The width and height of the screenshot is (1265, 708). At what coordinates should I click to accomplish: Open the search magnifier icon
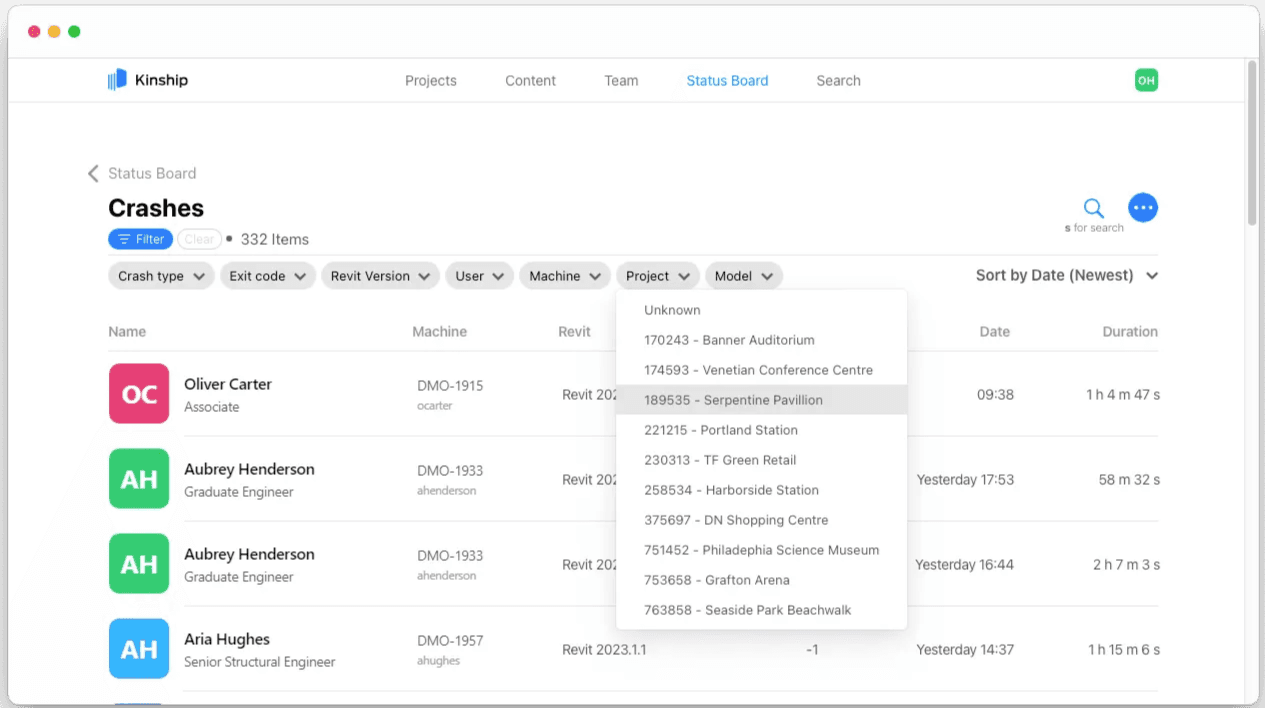click(x=1094, y=208)
